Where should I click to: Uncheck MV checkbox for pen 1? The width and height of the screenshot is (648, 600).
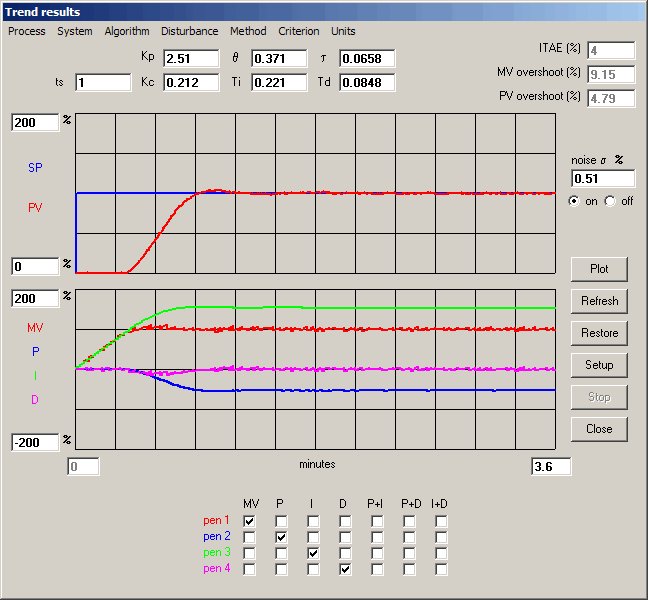pyautogui.click(x=250, y=521)
